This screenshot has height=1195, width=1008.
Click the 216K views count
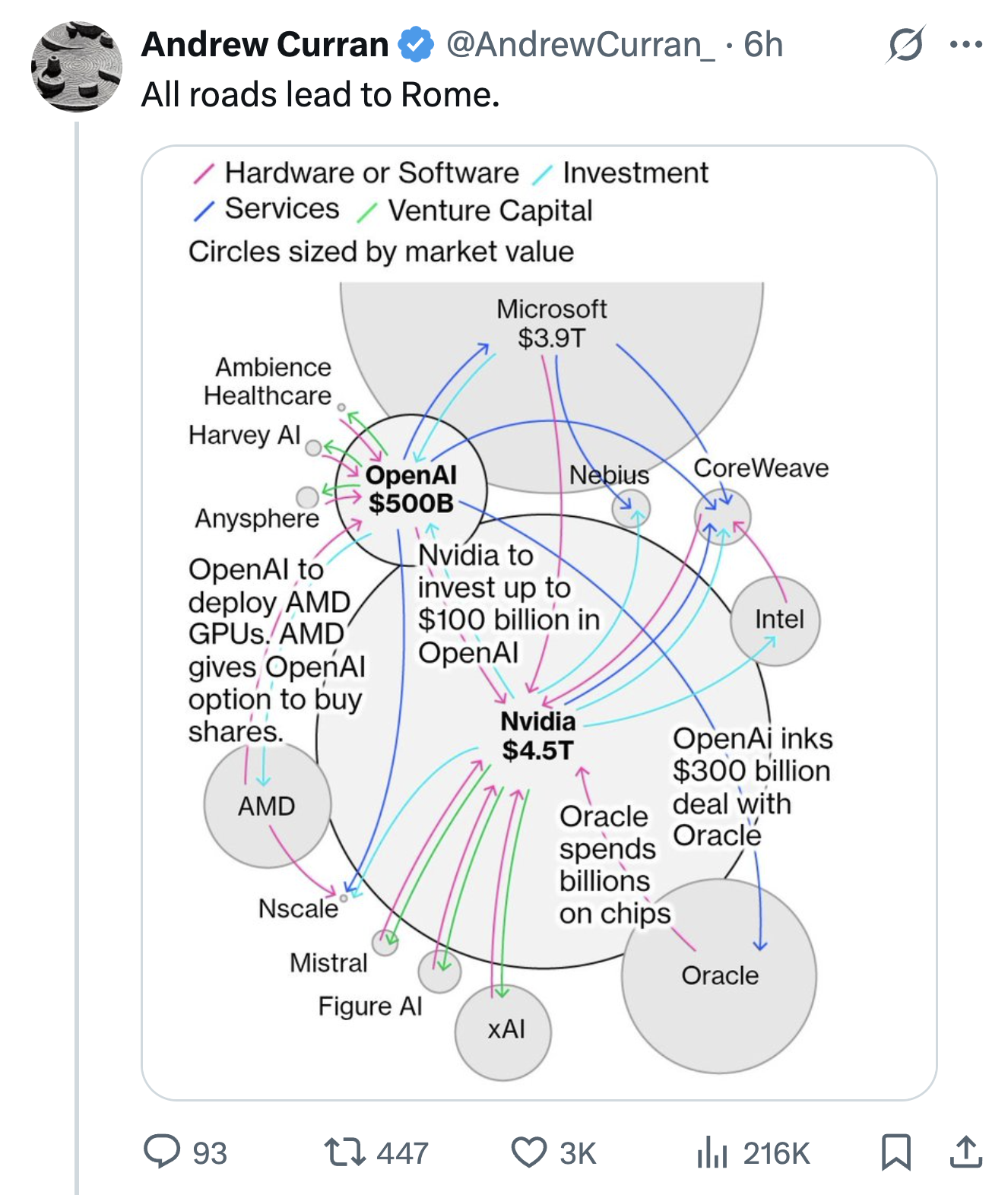[x=776, y=1153]
